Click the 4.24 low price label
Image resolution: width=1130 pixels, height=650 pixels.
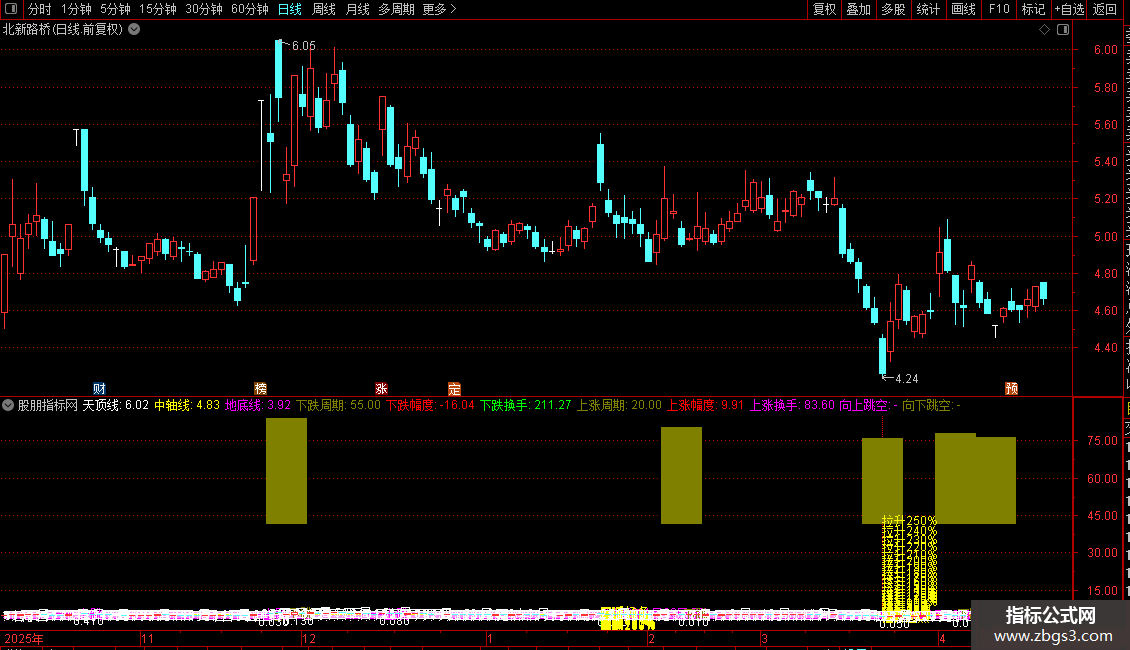coord(907,378)
